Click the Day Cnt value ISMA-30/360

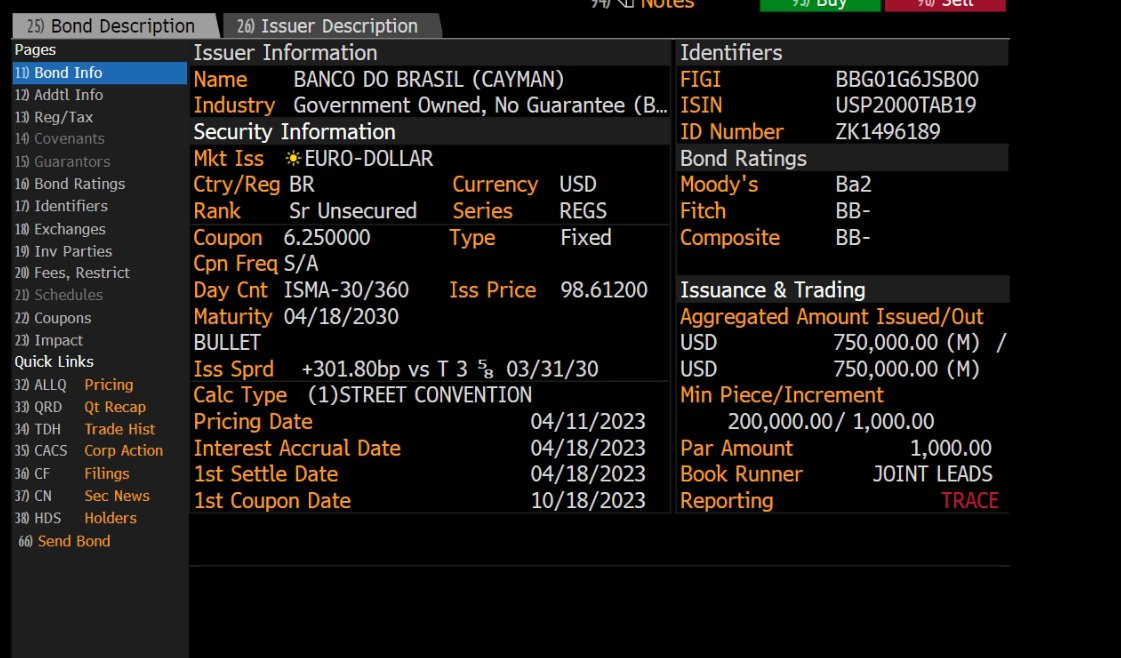pyautogui.click(x=346, y=290)
